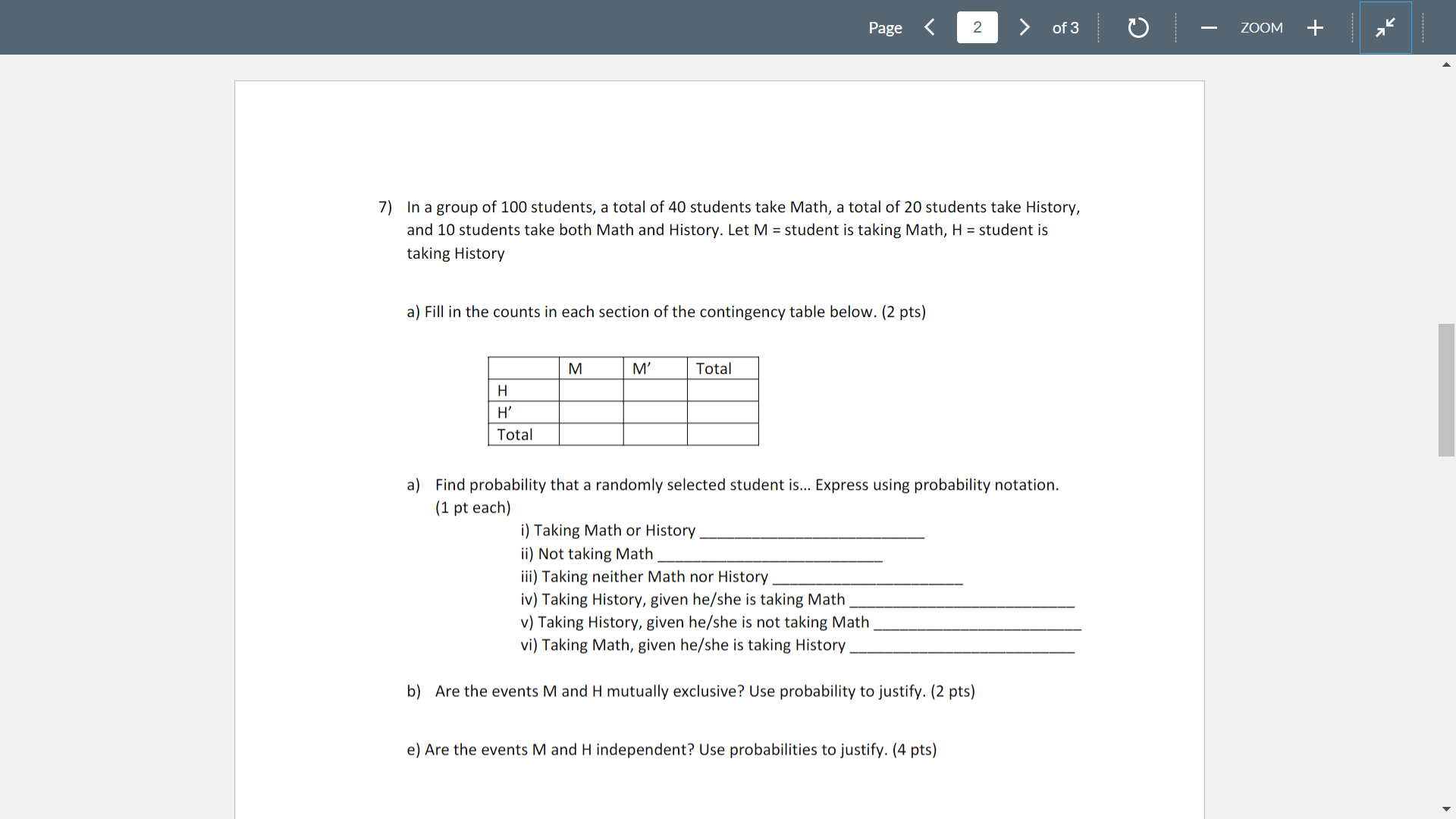This screenshot has width=1456, height=819.
Task: Go to the next page
Action: click(x=1025, y=27)
